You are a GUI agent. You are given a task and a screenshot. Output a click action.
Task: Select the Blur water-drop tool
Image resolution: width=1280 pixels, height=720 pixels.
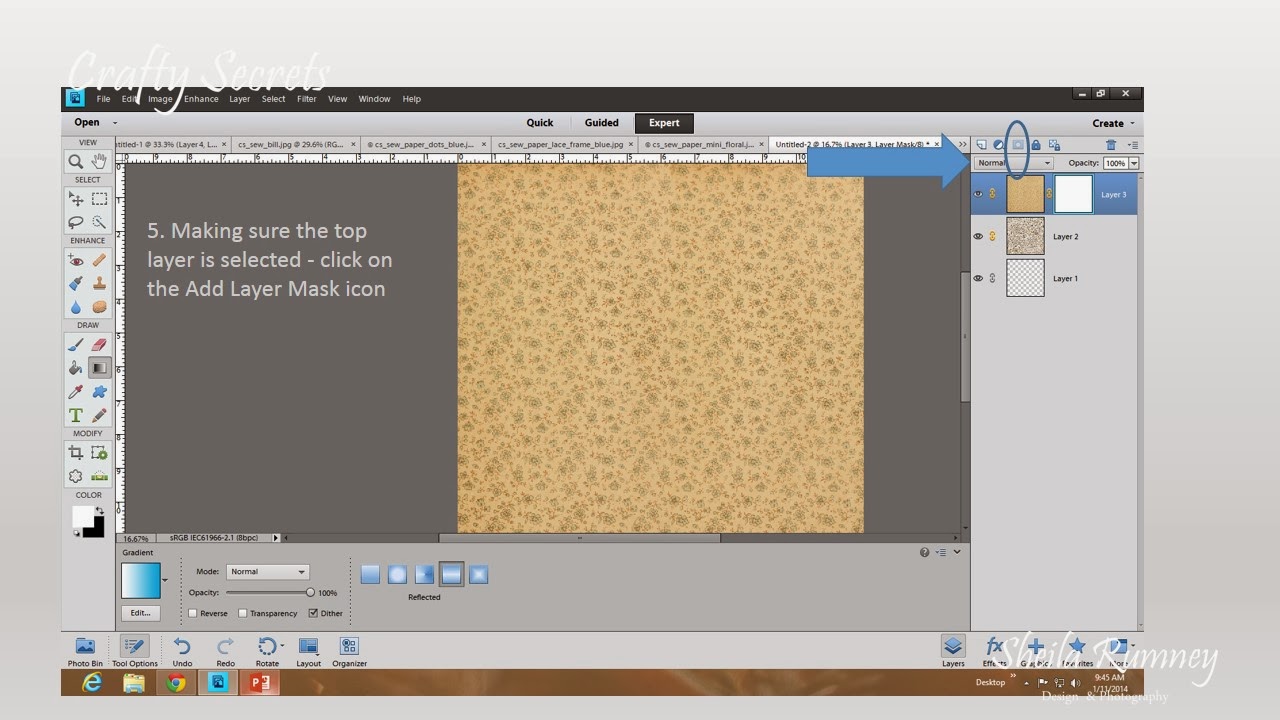click(x=76, y=308)
